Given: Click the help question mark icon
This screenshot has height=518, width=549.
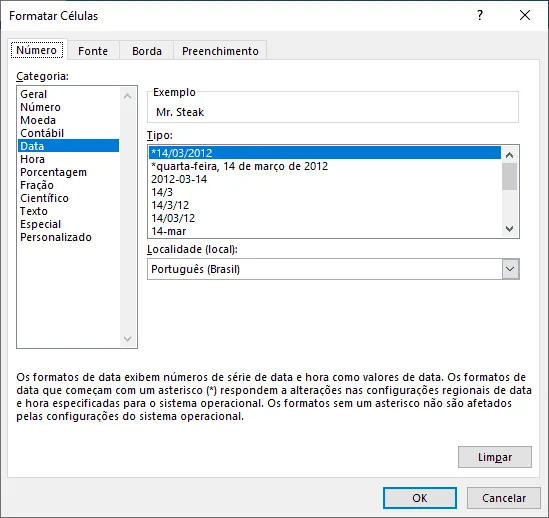Looking at the screenshot, I should (x=480, y=15).
